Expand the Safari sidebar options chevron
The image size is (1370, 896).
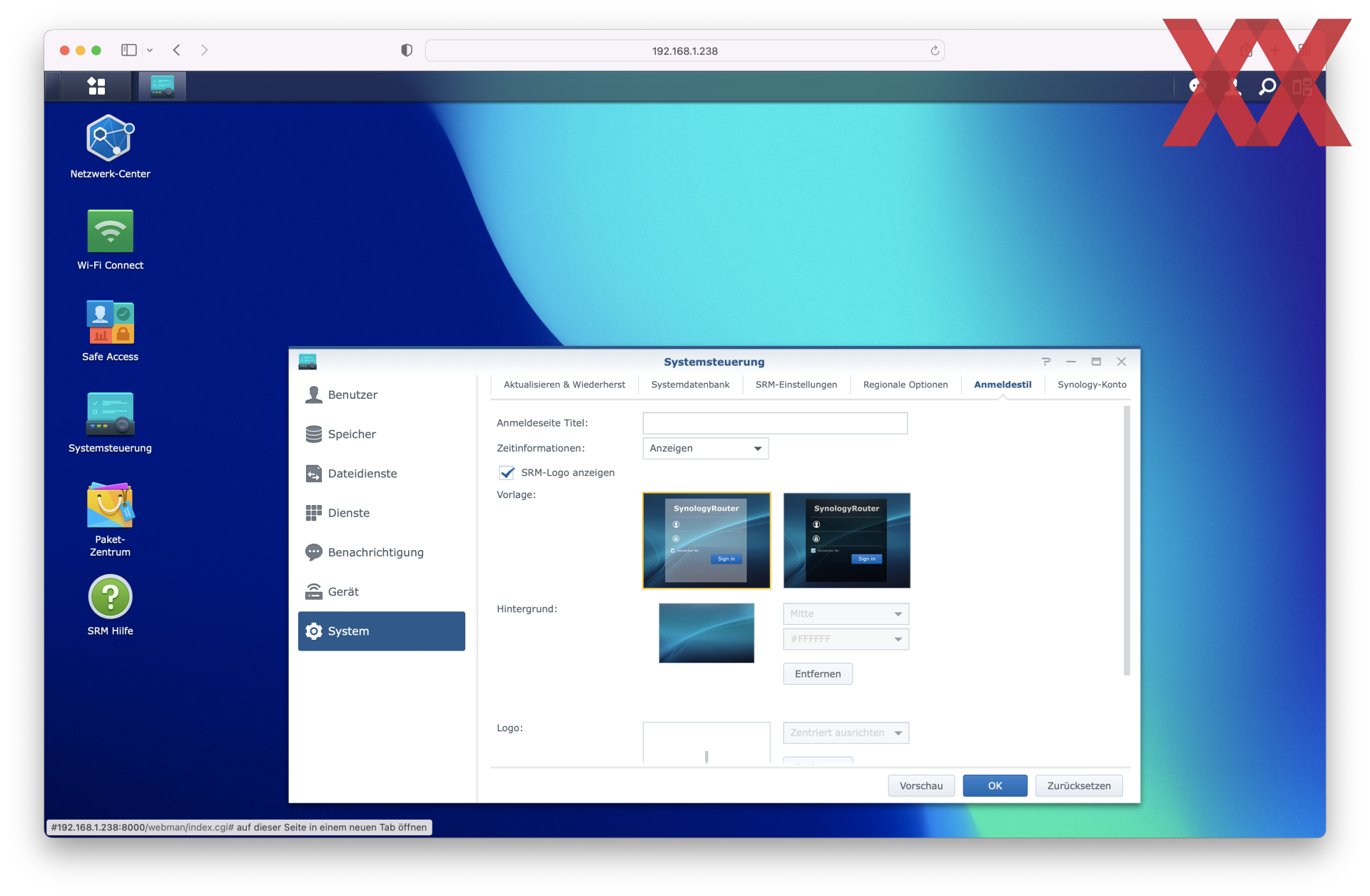pyautogui.click(x=150, y=50)
